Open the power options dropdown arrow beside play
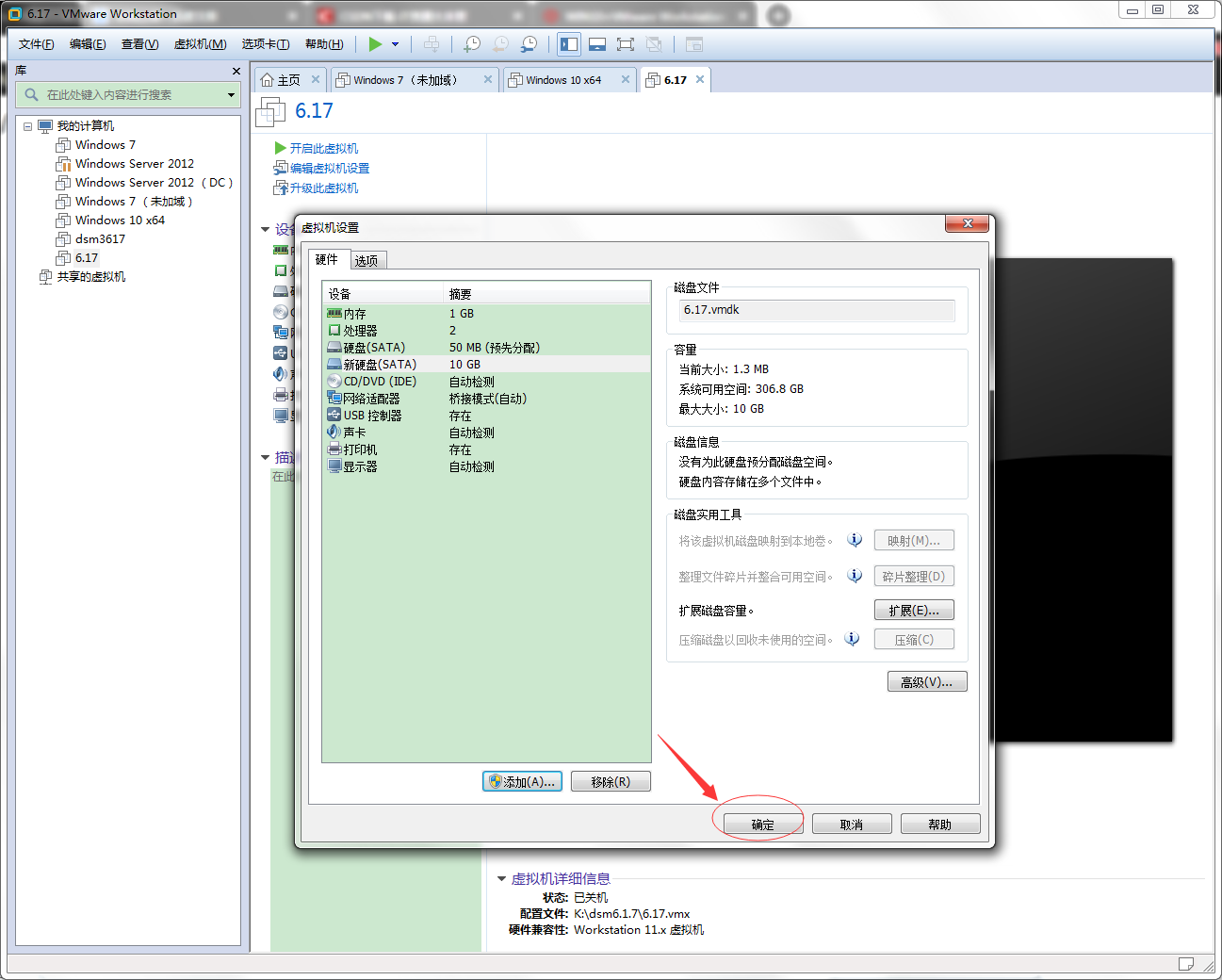This screenshot has width=1222, height=980. [395, 44]
